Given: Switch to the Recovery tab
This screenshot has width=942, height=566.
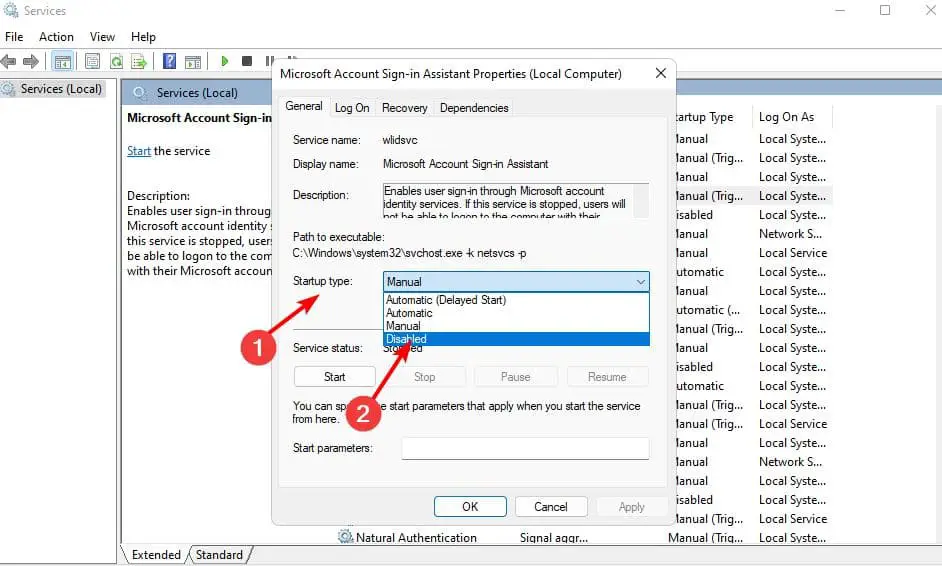Looking at the screenshot, I should [404, 108].
